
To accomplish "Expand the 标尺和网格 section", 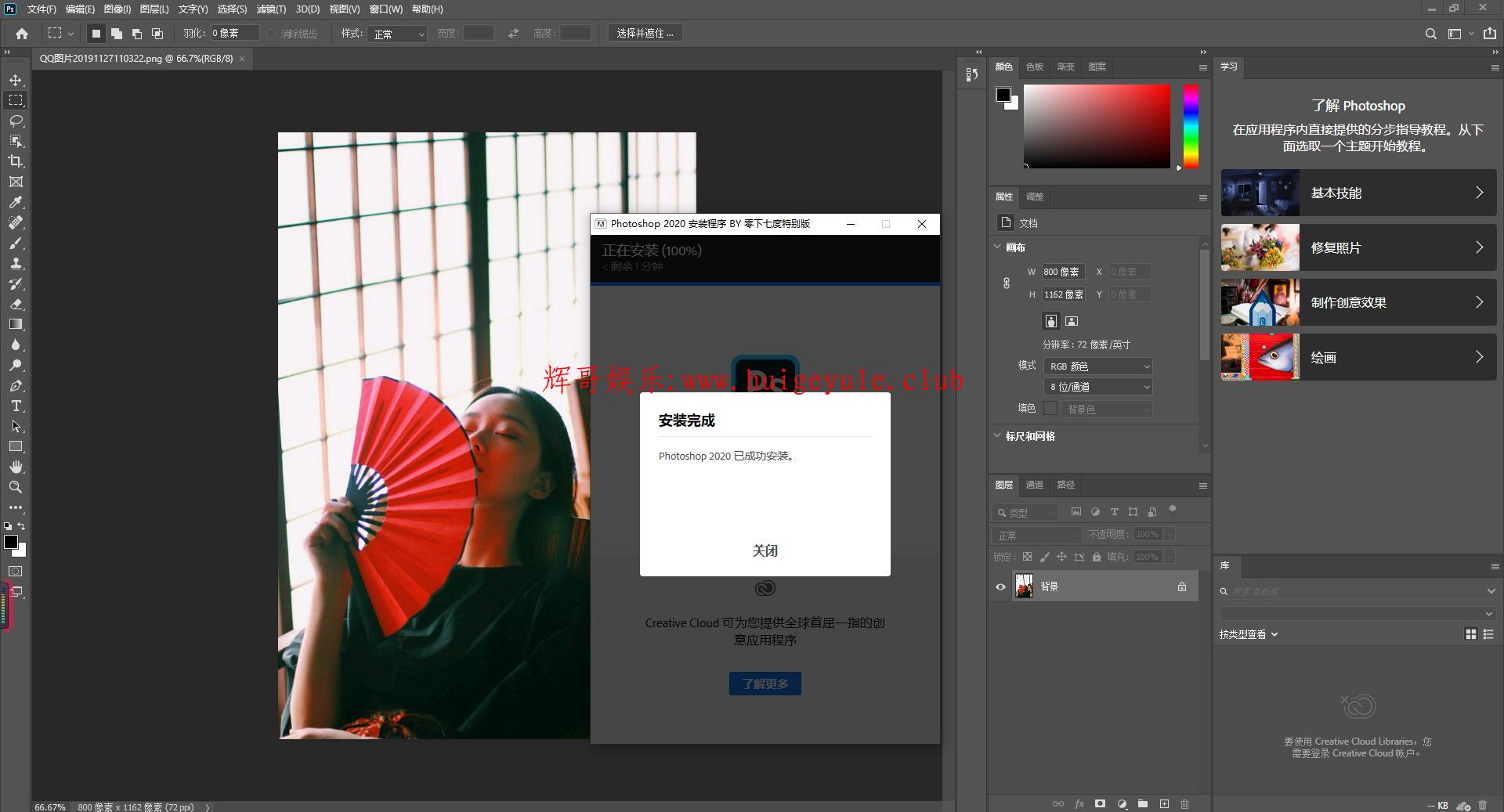I will click(x=997, y=435).
